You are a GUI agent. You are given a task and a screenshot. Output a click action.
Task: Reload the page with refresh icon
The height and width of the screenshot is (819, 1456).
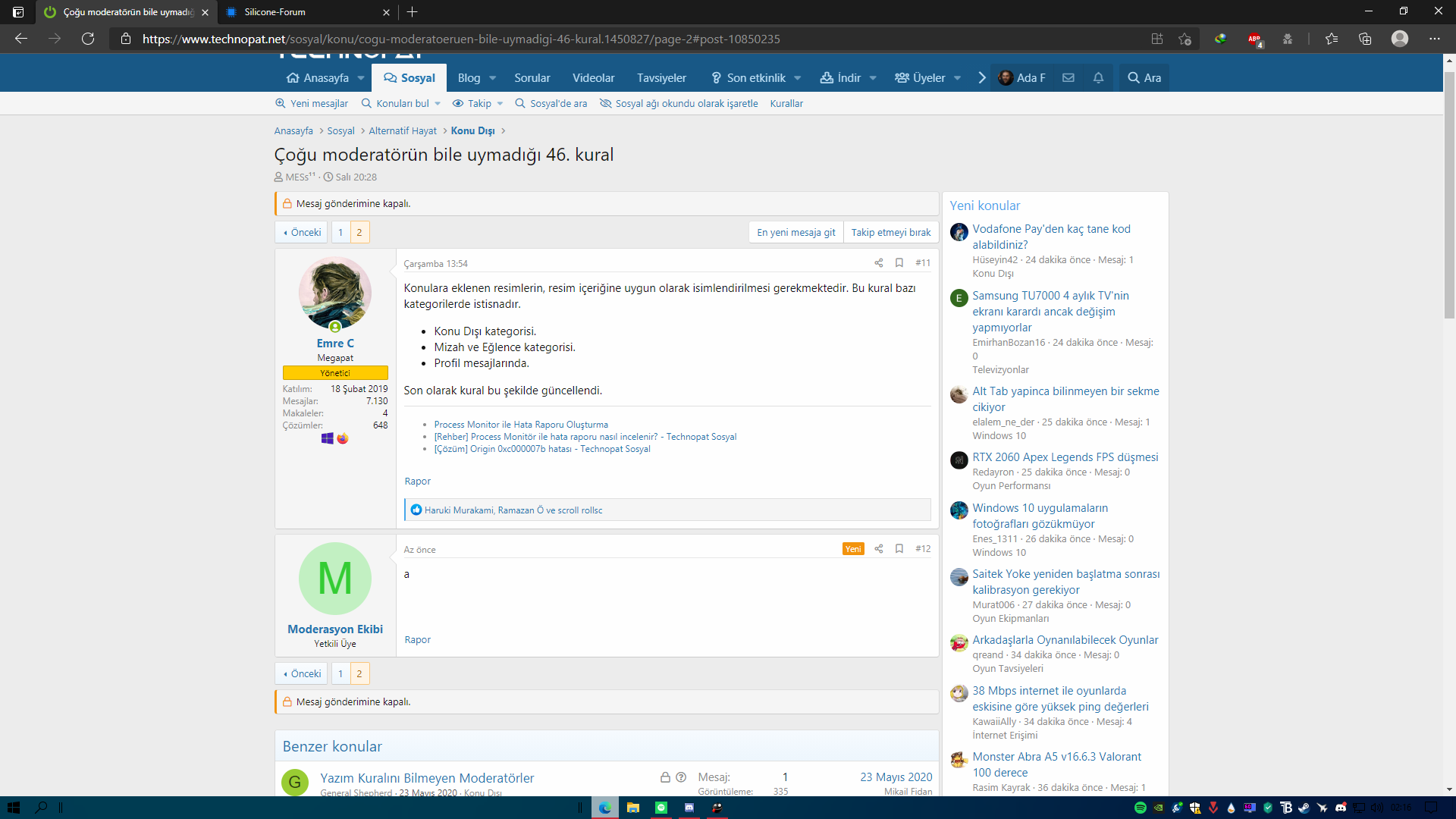[88, 39]
